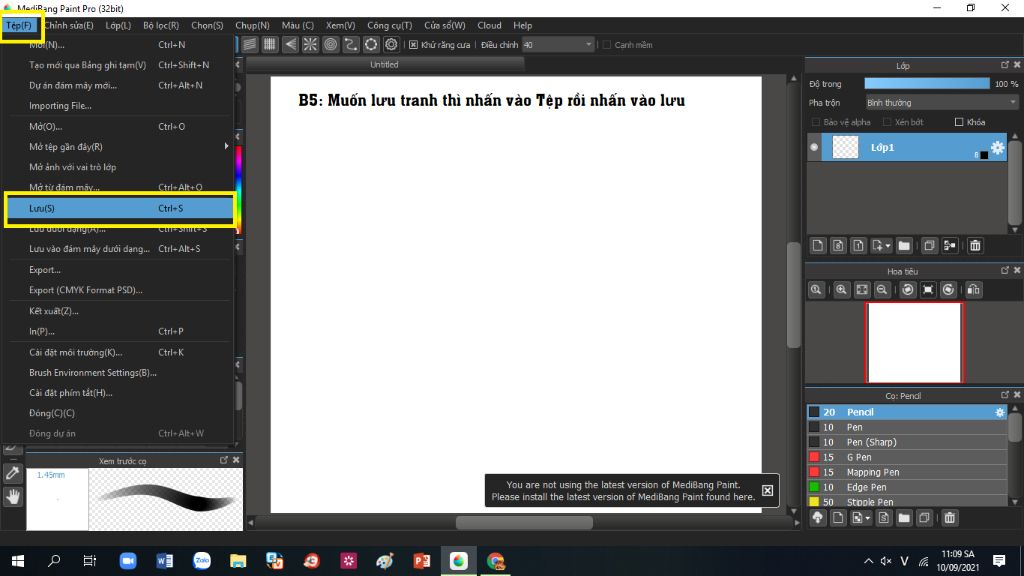Screen dimensions: 1024x576
Task: Open Cloud menu
Action: 489,25
